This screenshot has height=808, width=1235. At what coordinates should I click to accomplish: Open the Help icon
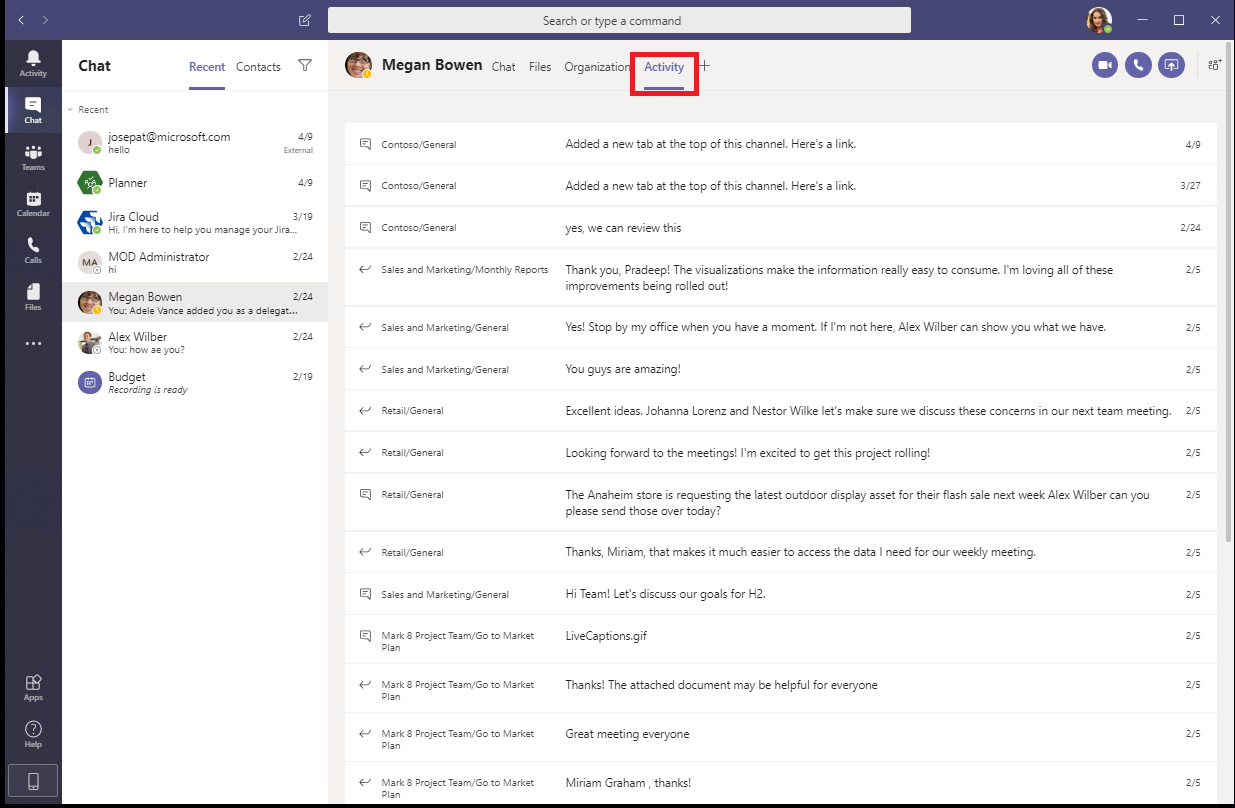tap(33, 734)
